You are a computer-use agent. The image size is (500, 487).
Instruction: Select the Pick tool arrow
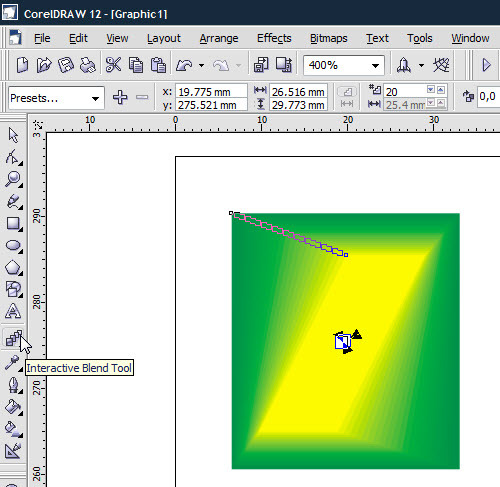click(13, 135)
